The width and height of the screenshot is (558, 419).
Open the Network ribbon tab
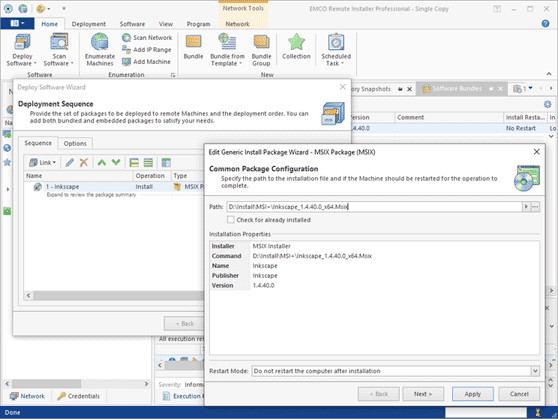237,24
